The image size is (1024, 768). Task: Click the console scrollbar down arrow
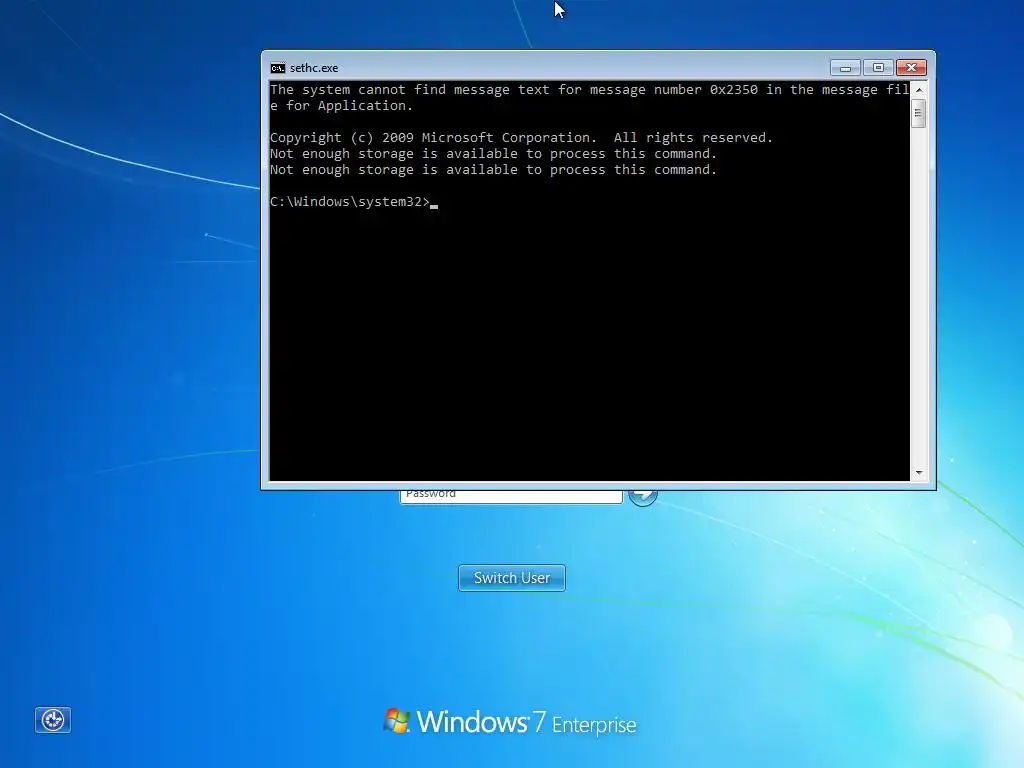(919, 473)
